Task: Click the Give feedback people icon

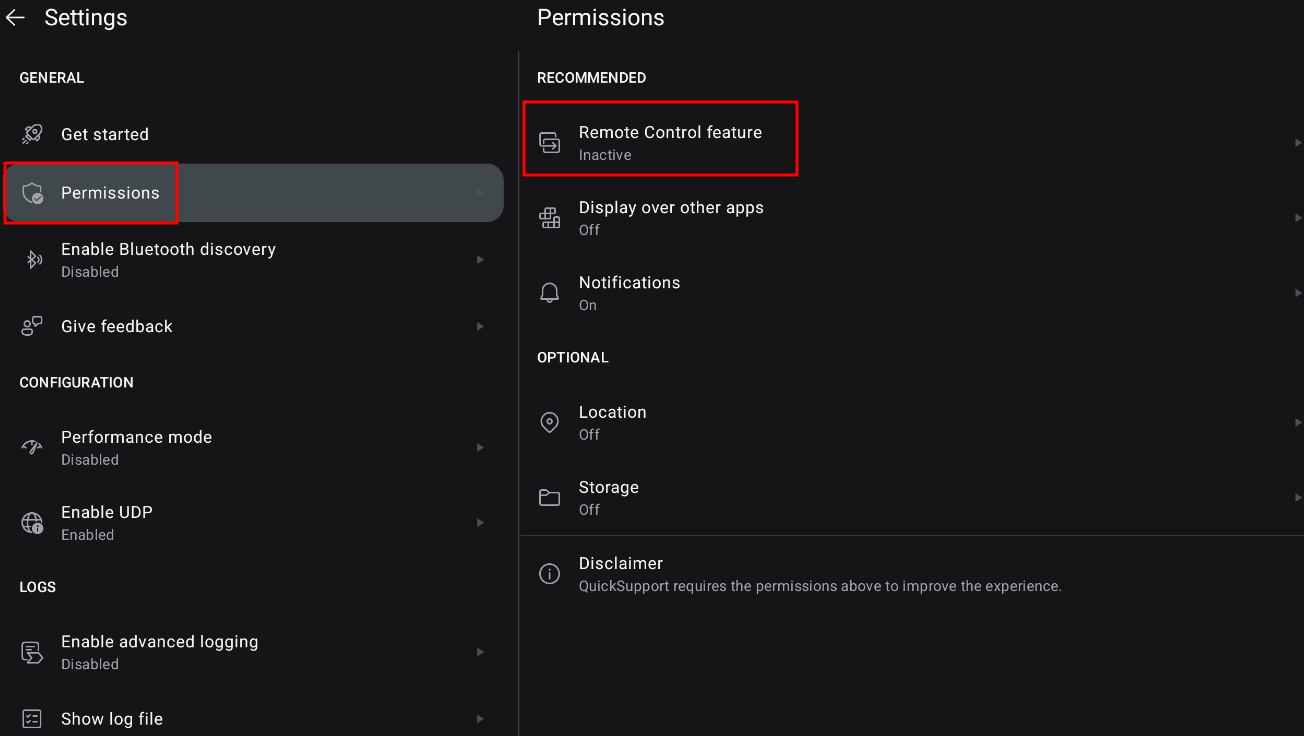Action: (x=32, y=327)
